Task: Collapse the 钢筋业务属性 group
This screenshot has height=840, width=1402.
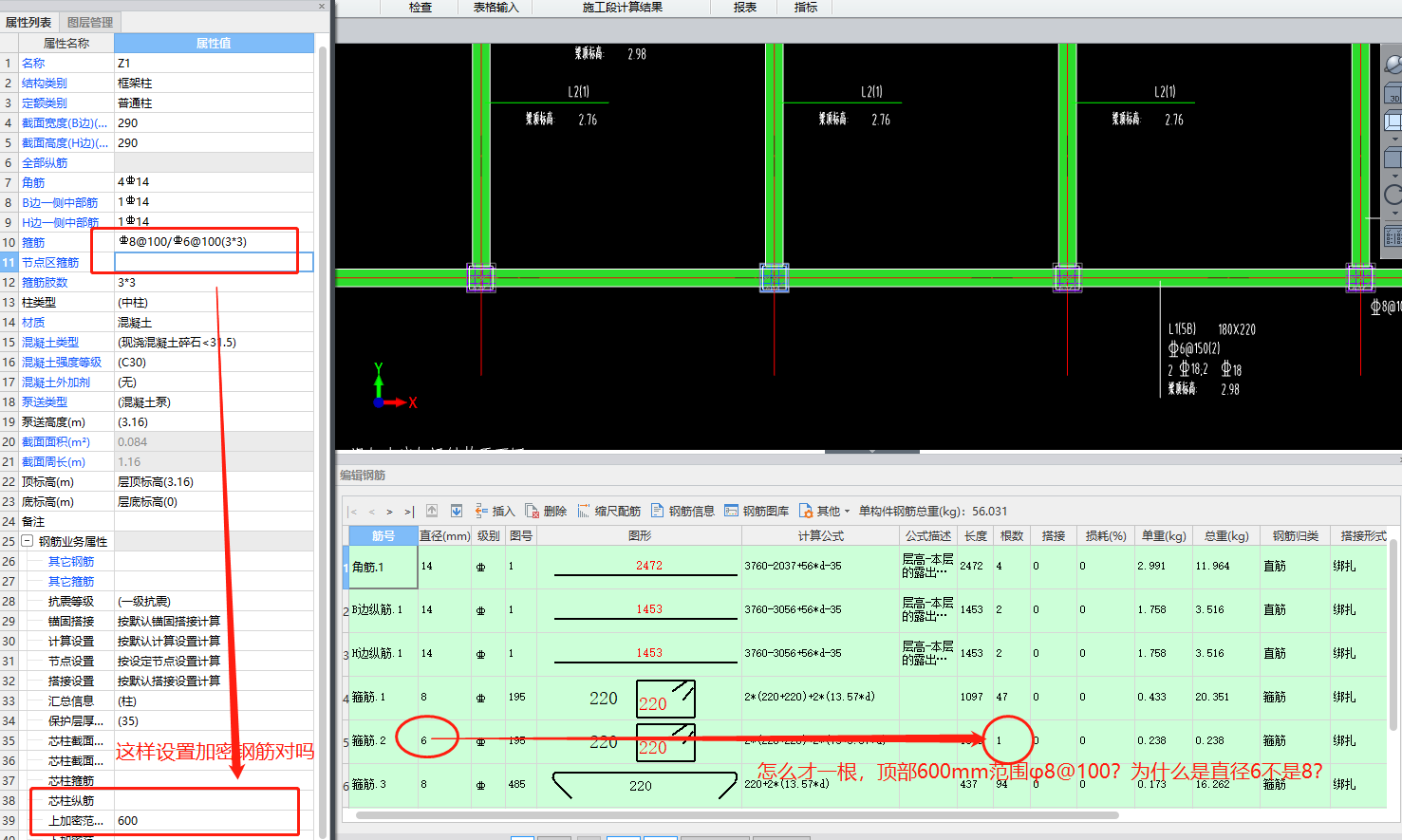Action: pos(27,541)
